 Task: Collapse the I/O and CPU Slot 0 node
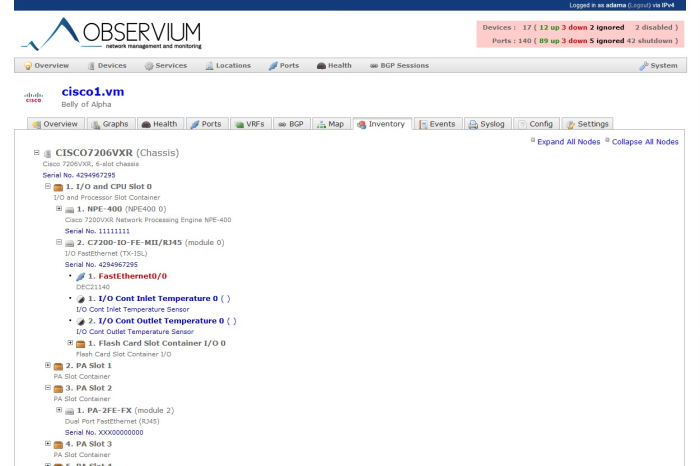[x=48, y=186]
